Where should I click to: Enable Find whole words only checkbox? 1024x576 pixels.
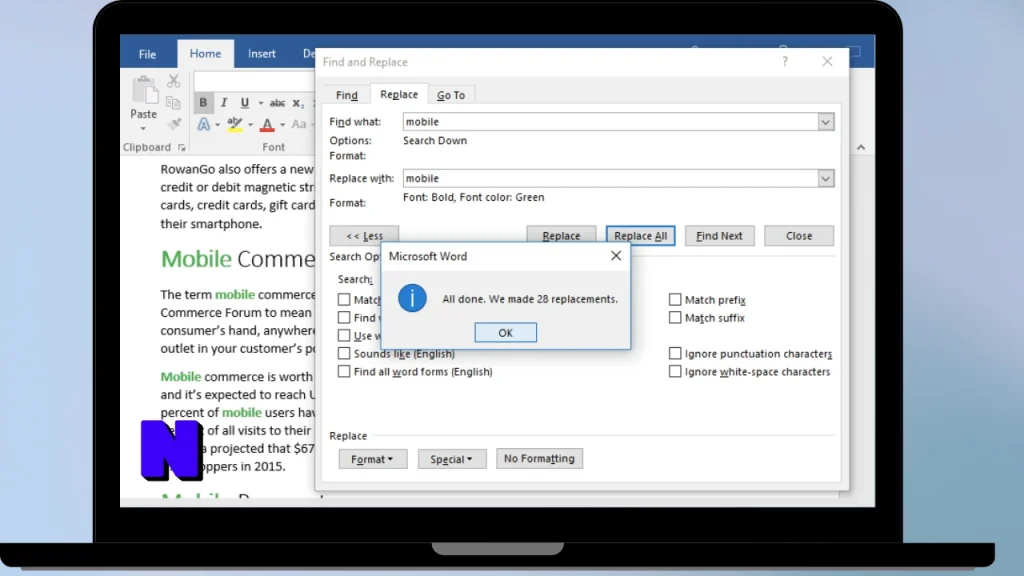344,317
